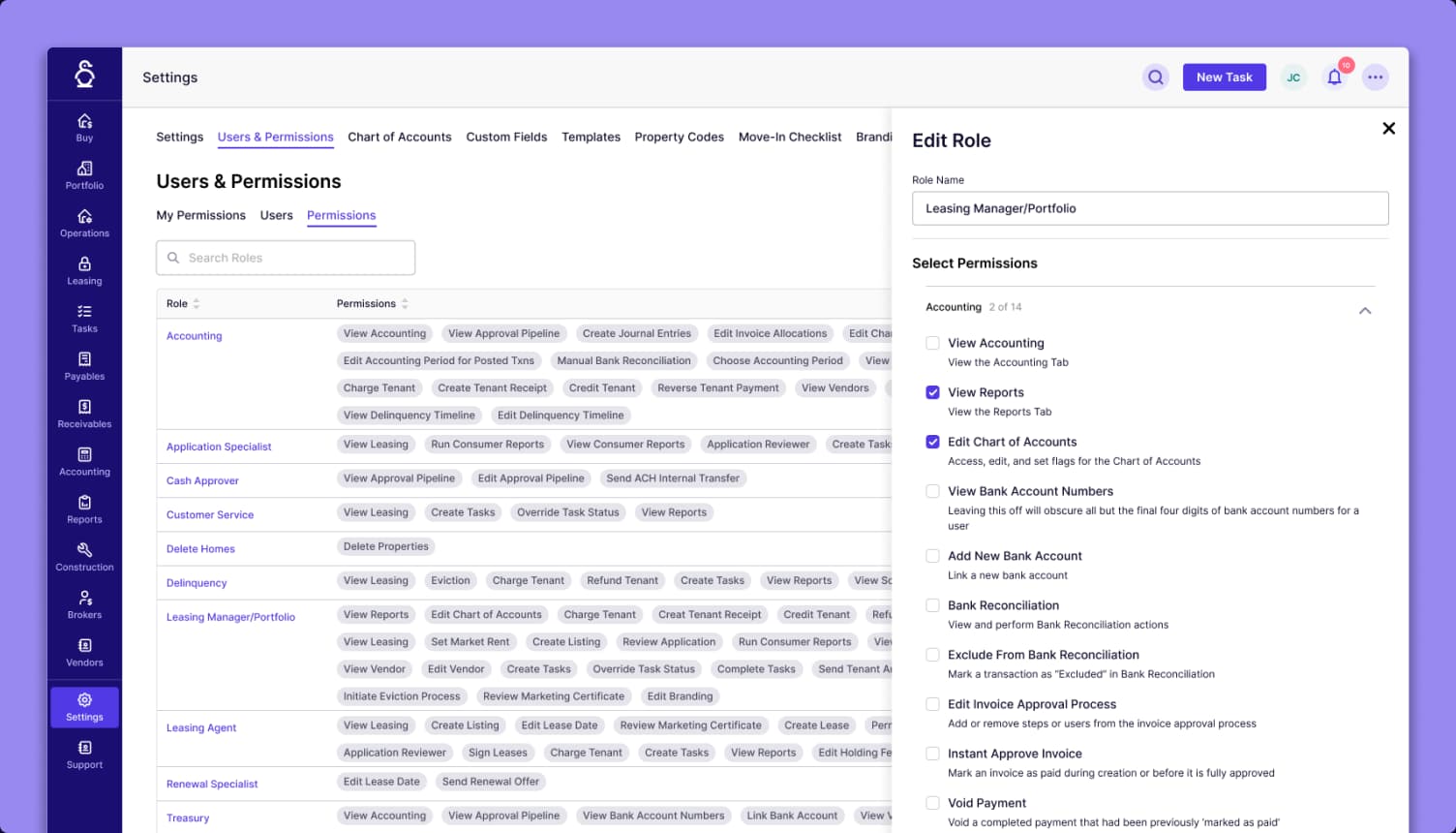Click the New Task button
This screenshot has height=833, width=1456.
[x=1224, y=77]
